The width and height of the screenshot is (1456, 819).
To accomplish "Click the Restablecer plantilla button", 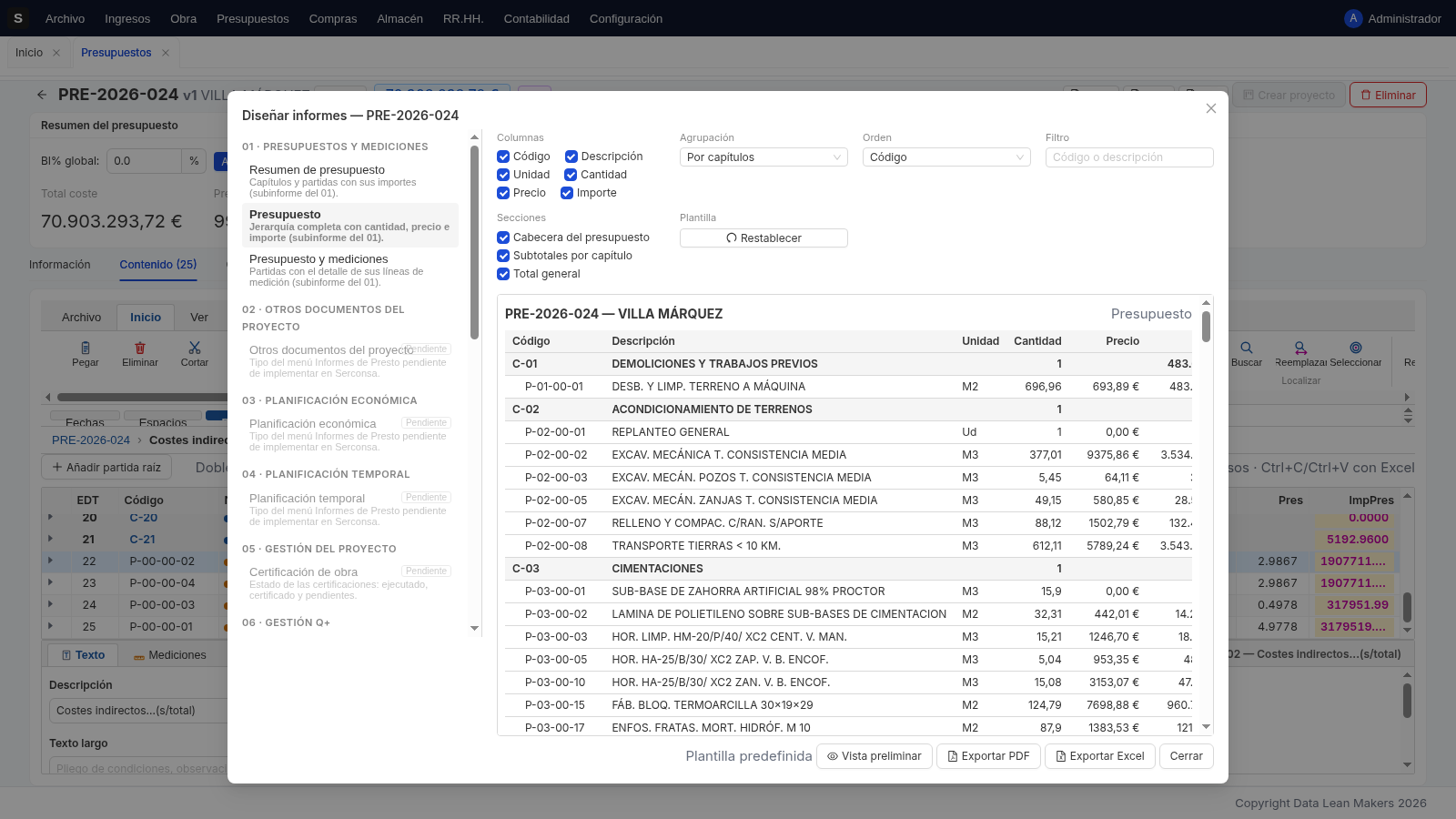I will pos(763,238).
